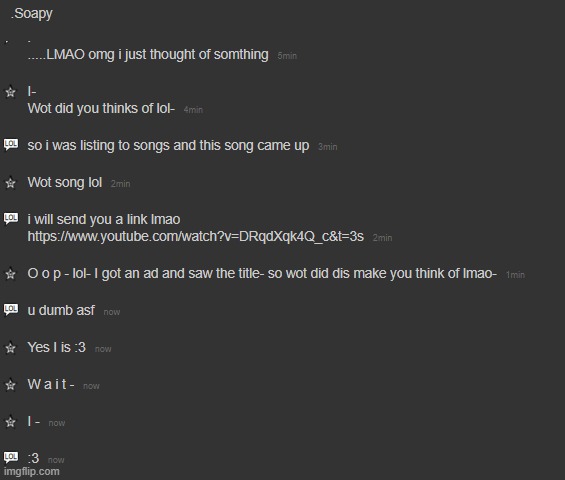The image size is (565, 480).
Task: Click star icon beside 'O o p - lol-' message
Action: coord(10,274)
